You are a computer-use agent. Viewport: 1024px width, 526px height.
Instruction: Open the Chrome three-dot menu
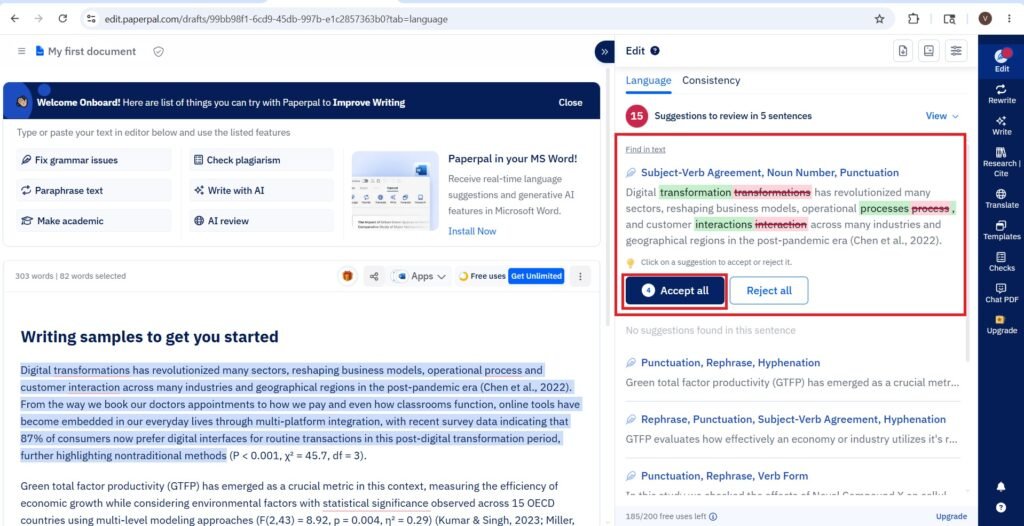coord(1010,19)
